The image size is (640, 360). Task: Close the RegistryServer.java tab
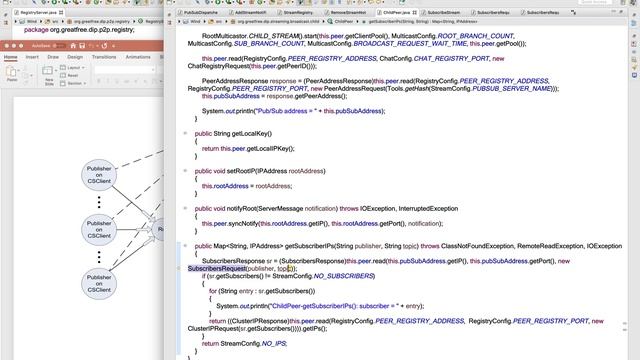pos(61,13)
